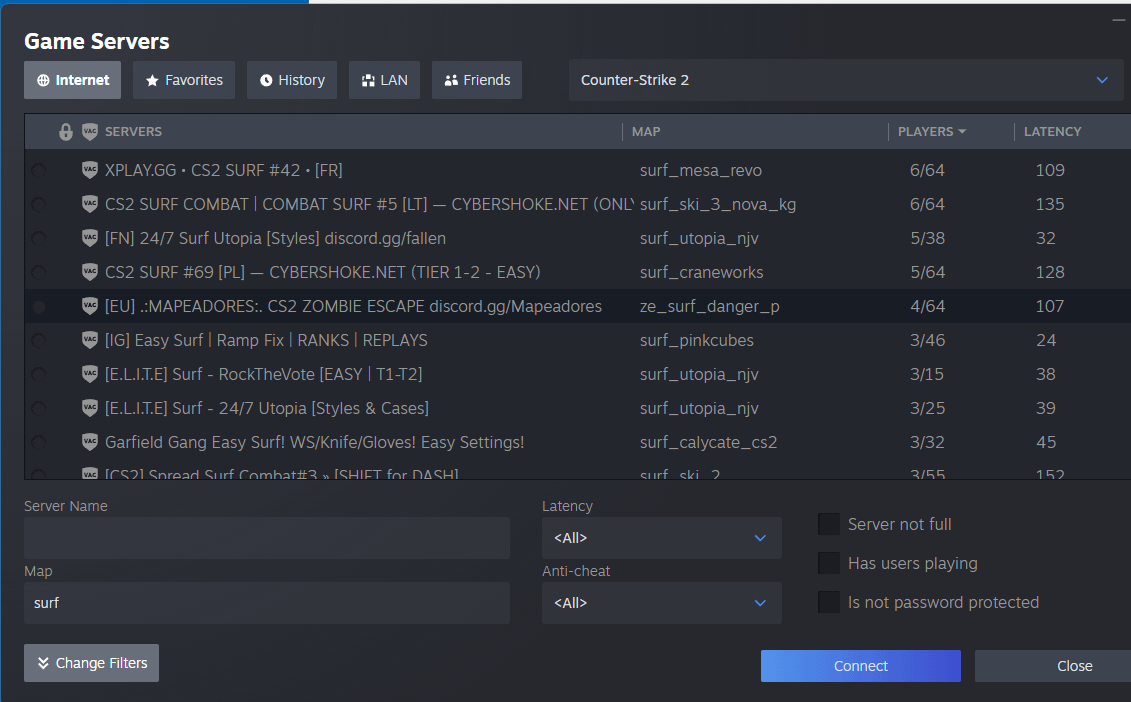Focus the Server Name filter field
The height and width of the screenshot is (702, 1131).
[267, 538]
